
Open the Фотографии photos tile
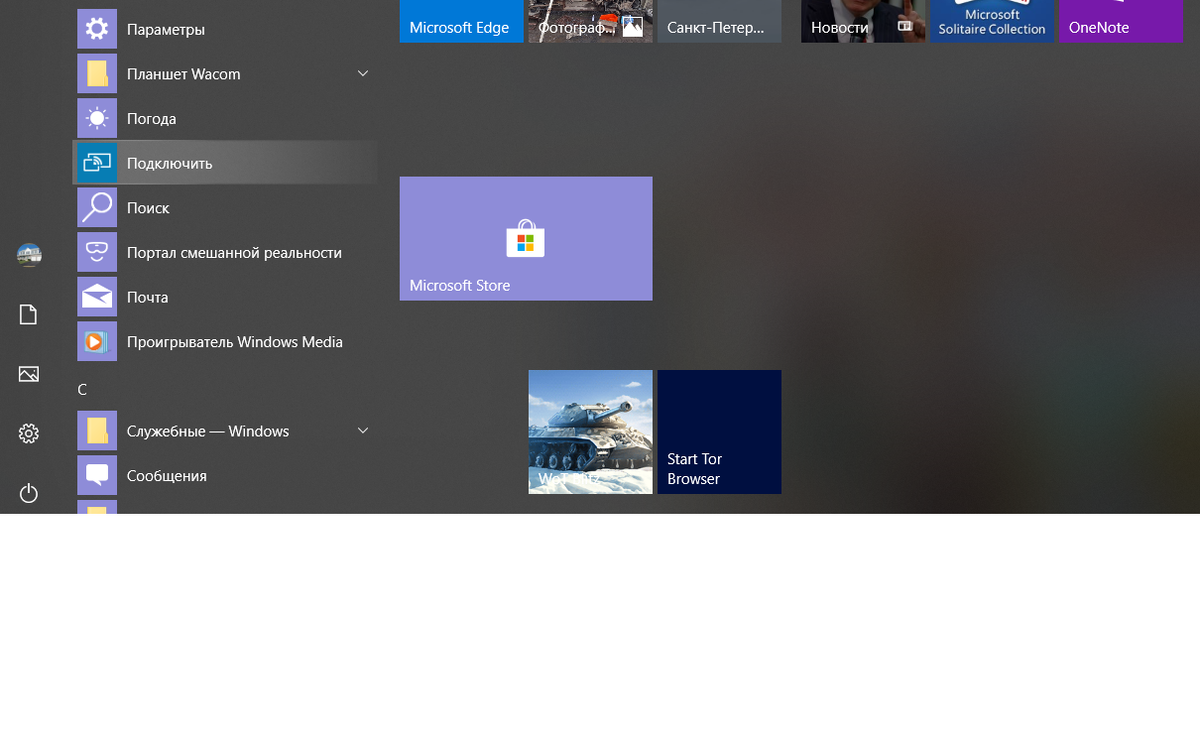590,21
